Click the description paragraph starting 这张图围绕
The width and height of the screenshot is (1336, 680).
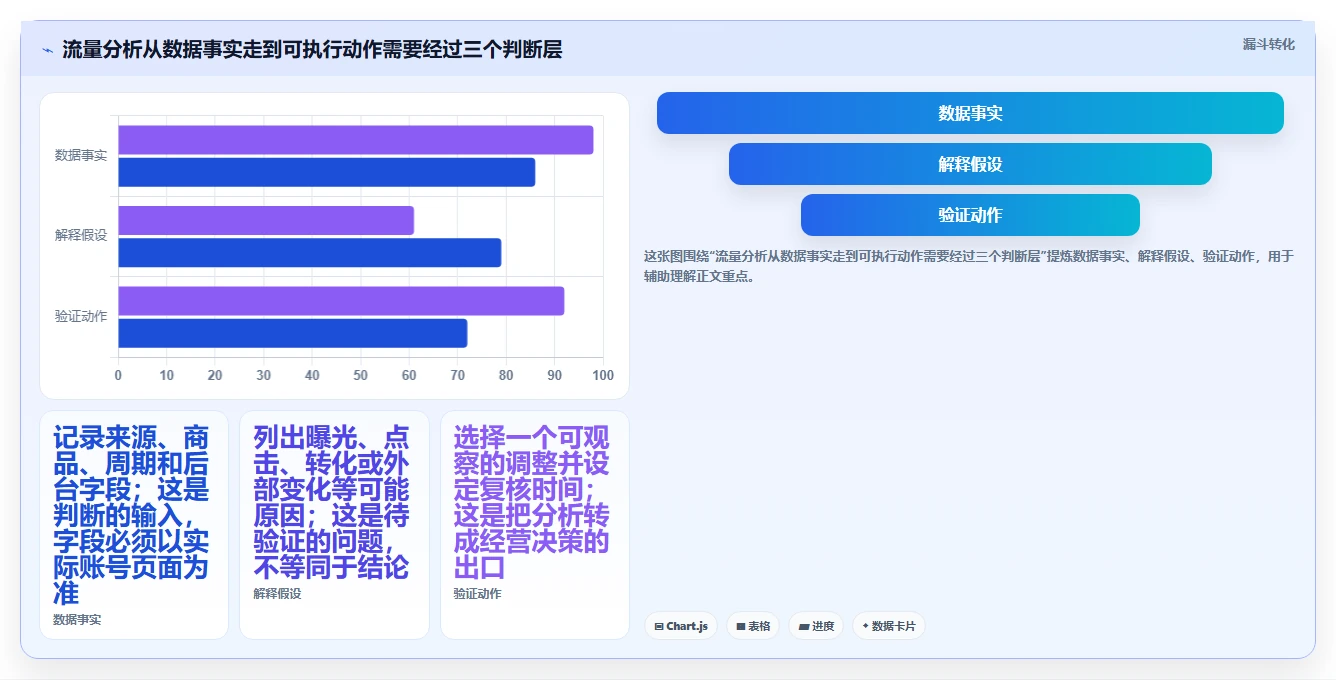969,267
